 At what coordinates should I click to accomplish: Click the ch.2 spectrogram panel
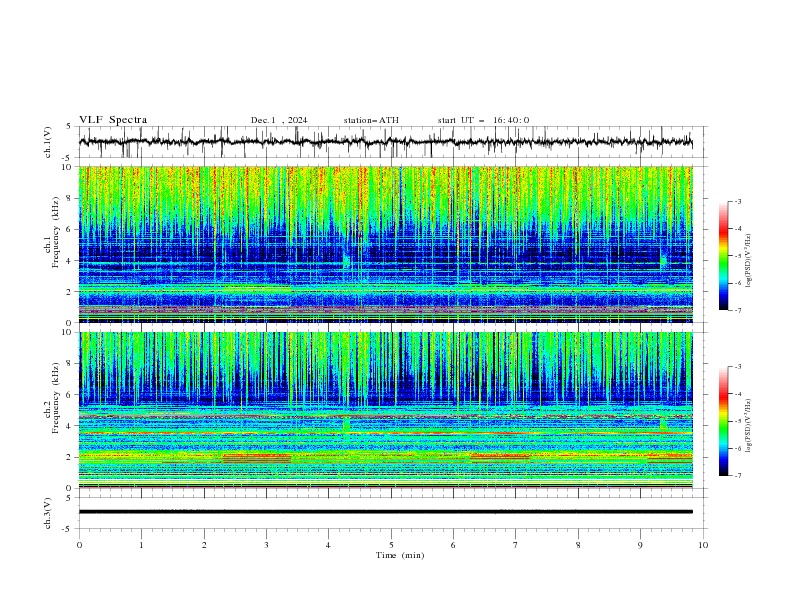pos(385,410)
